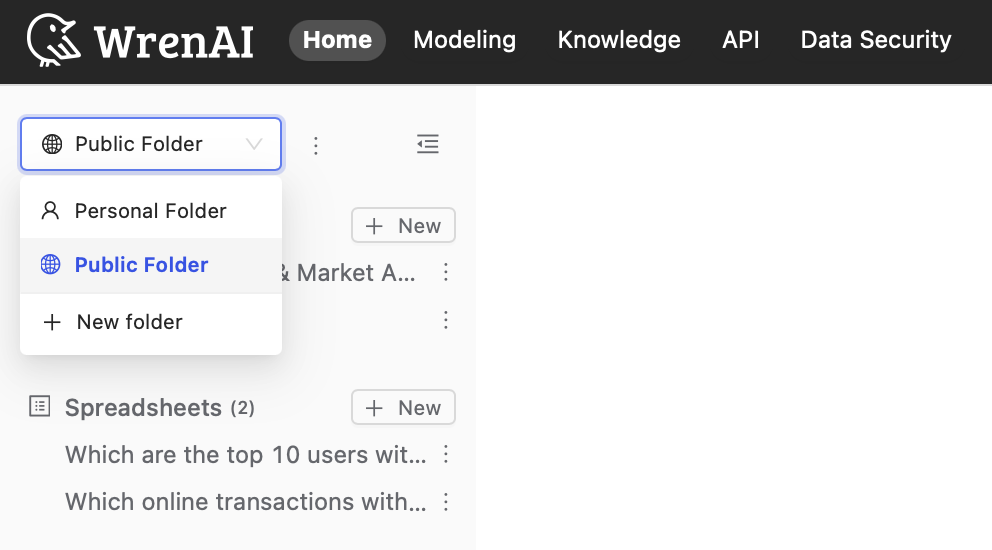Expand the Public Folder dropdown selector

click(151, 144)
